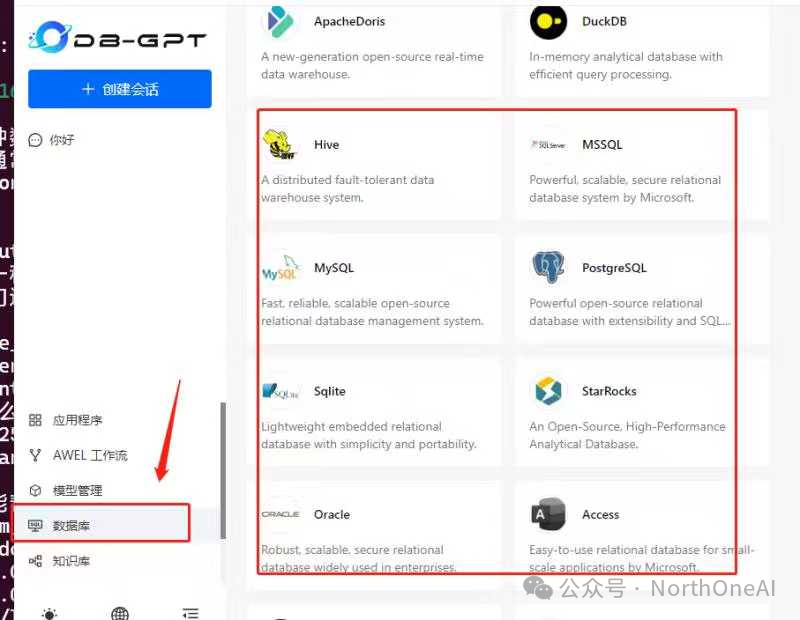Select the MSSQL card title
The height and width of the screenshot is (620, 800).
tap(603, 144)
